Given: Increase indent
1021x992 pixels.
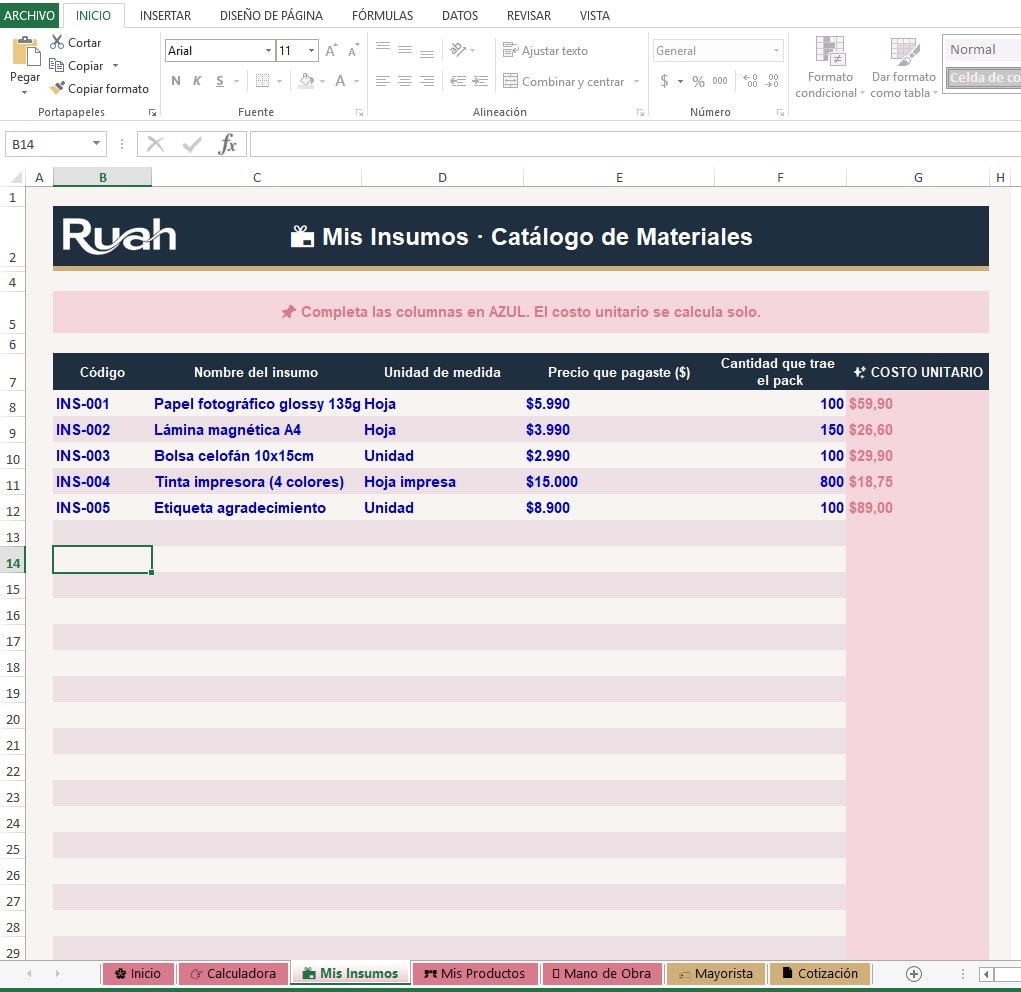Looking at the screenshot, I should tap(481, 81).
